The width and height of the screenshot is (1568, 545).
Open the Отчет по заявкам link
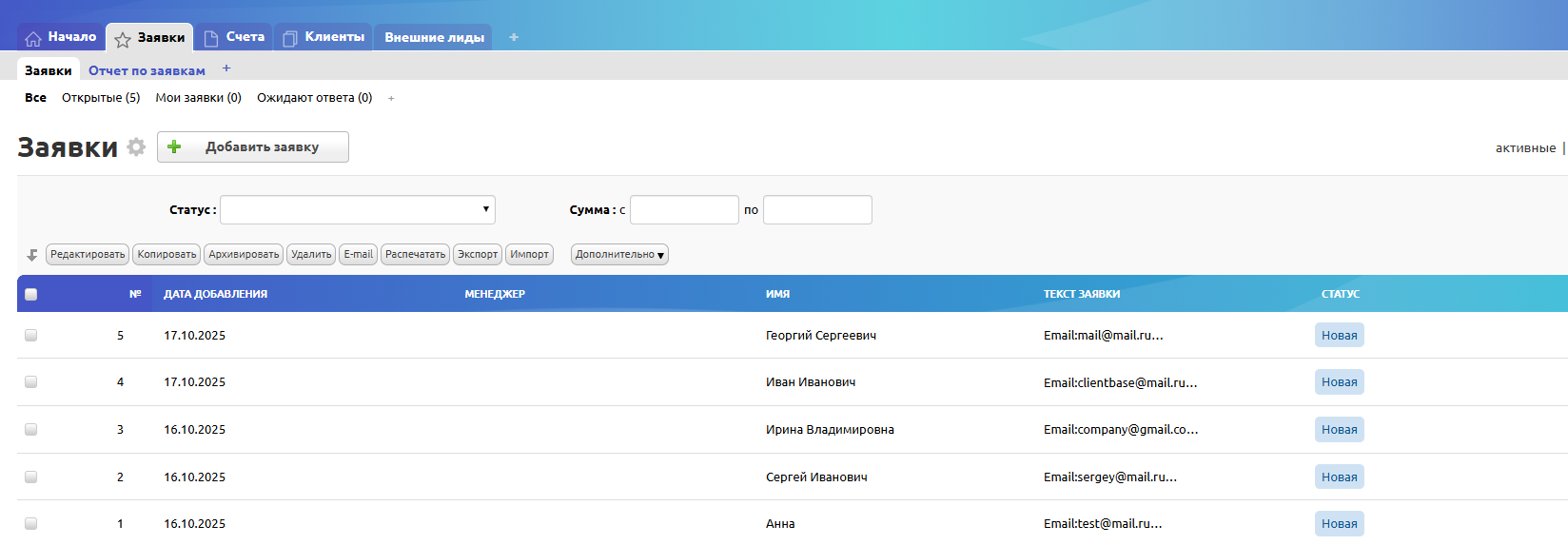coord(147,70)
